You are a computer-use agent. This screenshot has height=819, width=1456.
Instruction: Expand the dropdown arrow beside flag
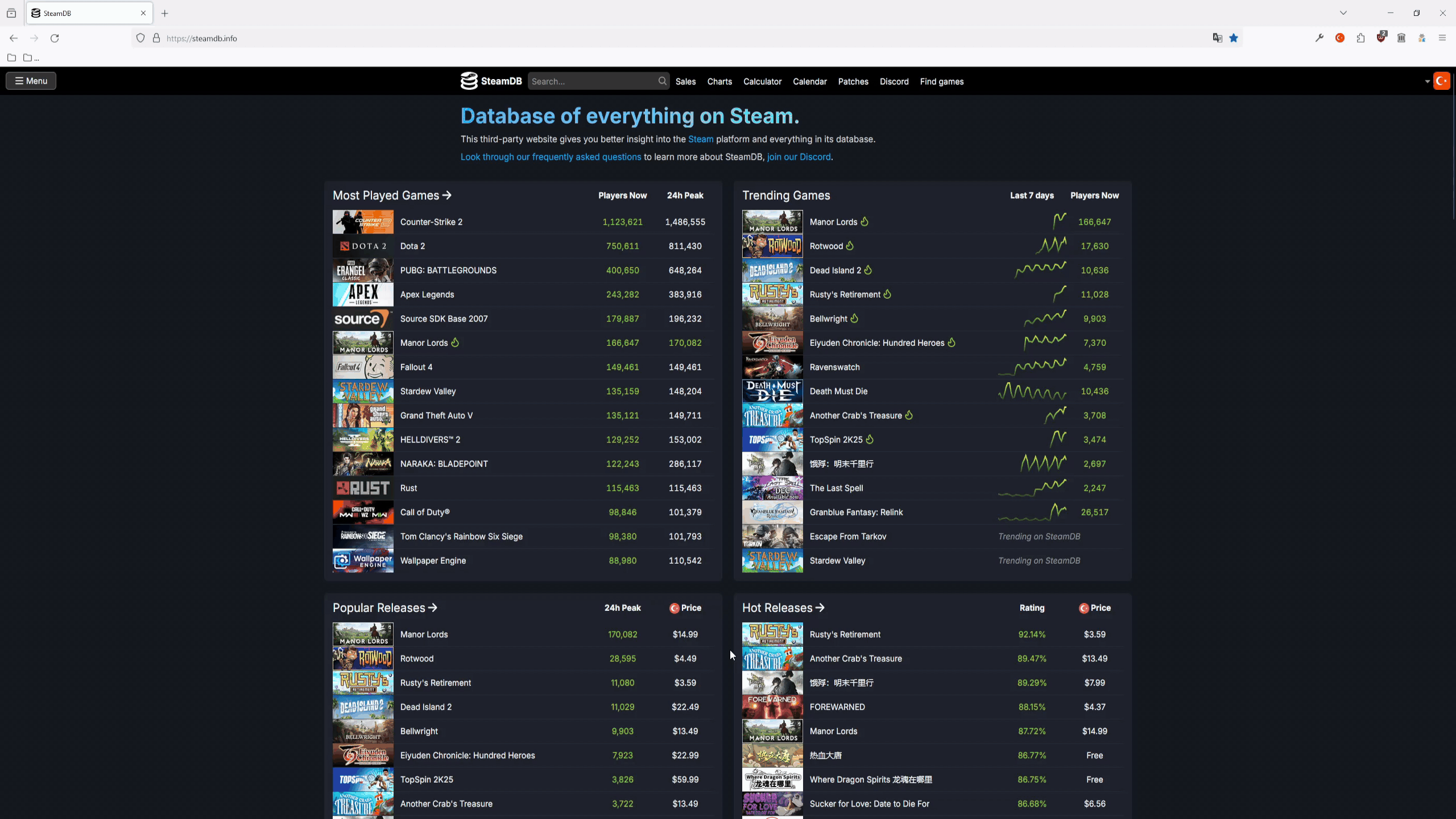coord(1427,81)
